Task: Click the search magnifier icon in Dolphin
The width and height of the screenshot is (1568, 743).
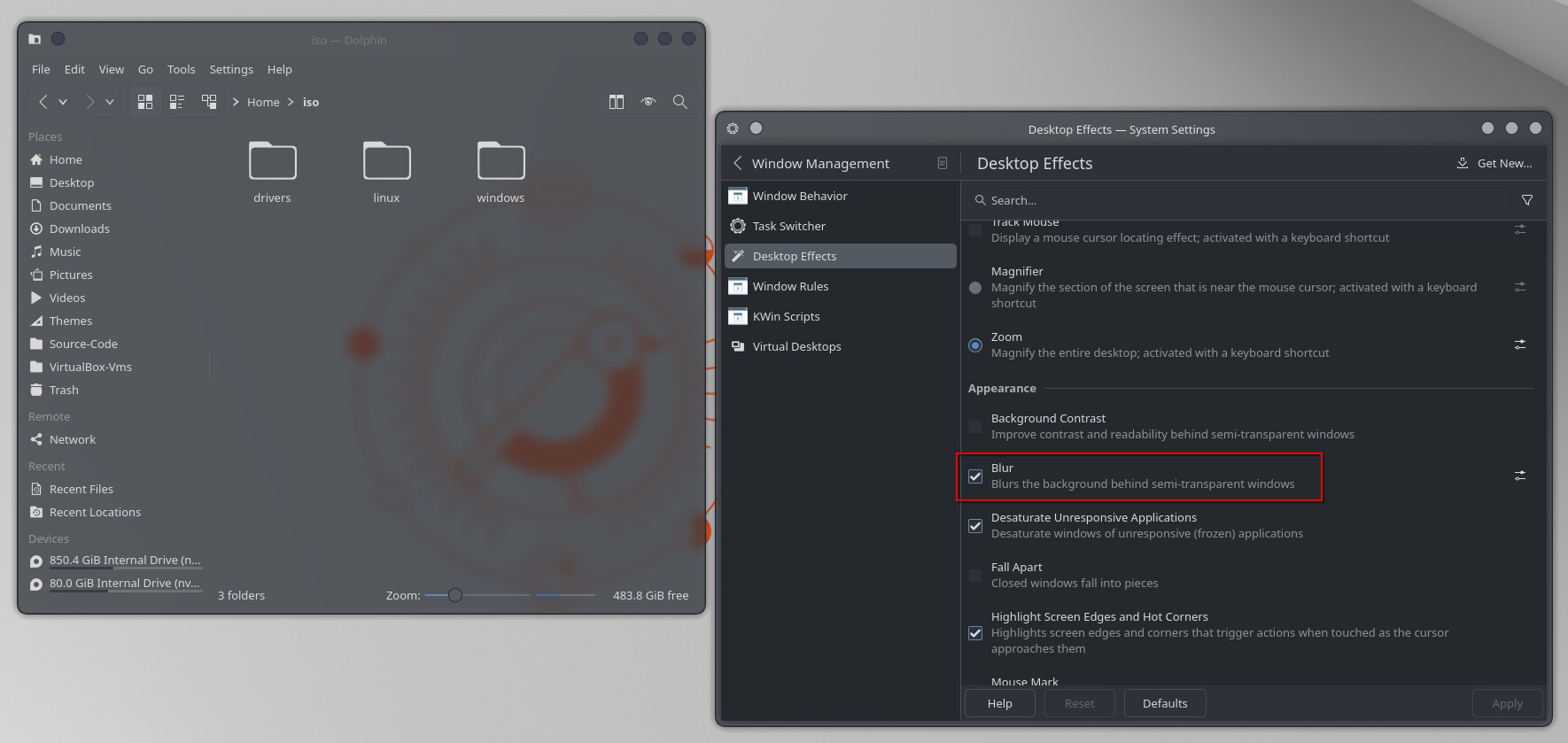Action: coord(679,102)
